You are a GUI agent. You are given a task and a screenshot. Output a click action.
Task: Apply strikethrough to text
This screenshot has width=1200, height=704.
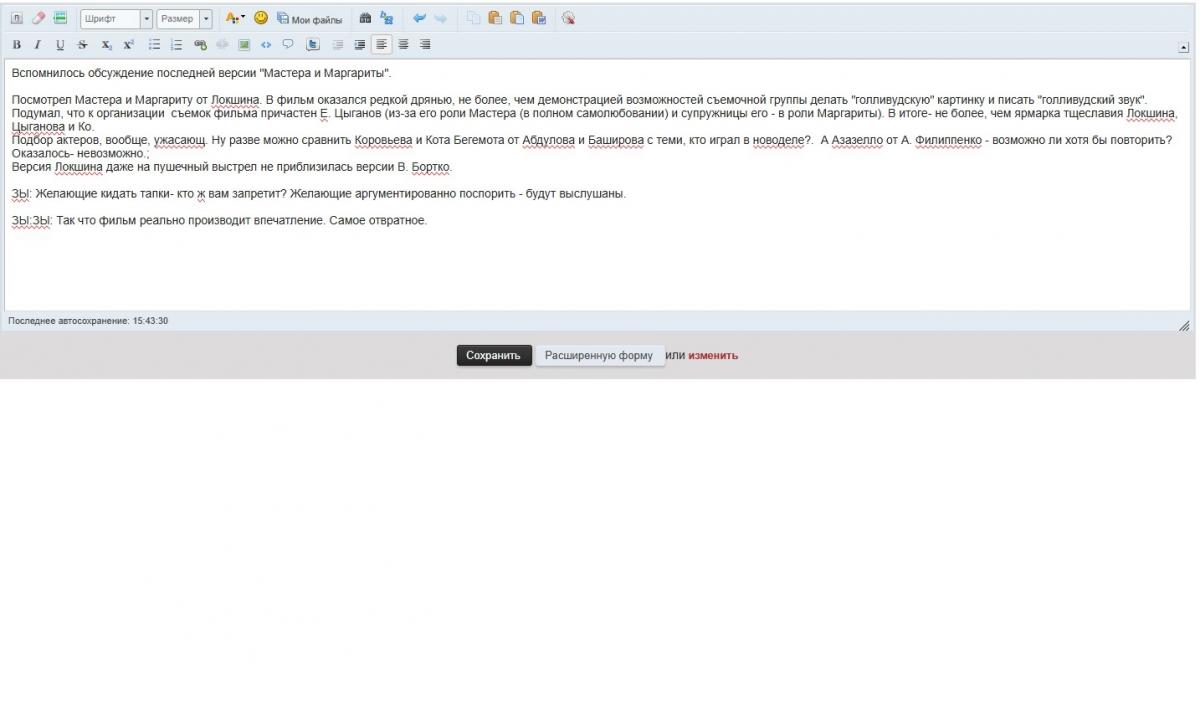[82, 45]
